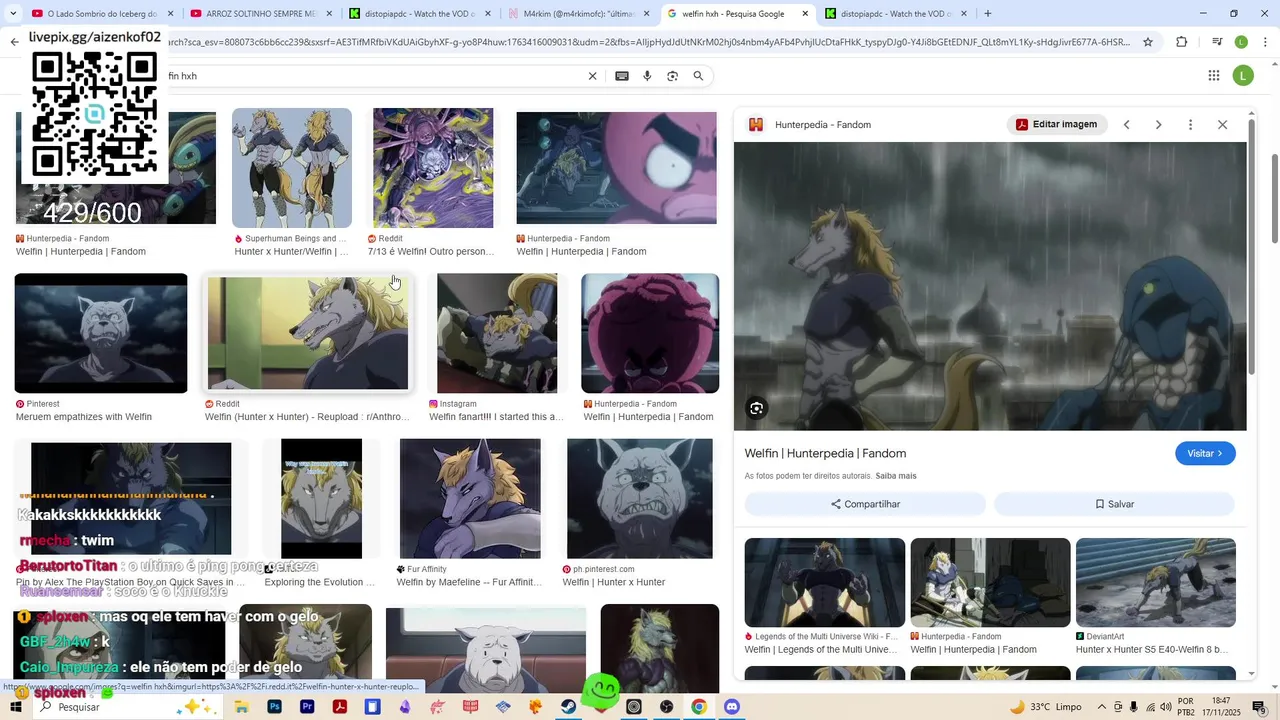Image resolution: width=1280 pixels, height=720 pixels.
Task: Open the volume control in system tray
Action: (x=1166, y=707)
